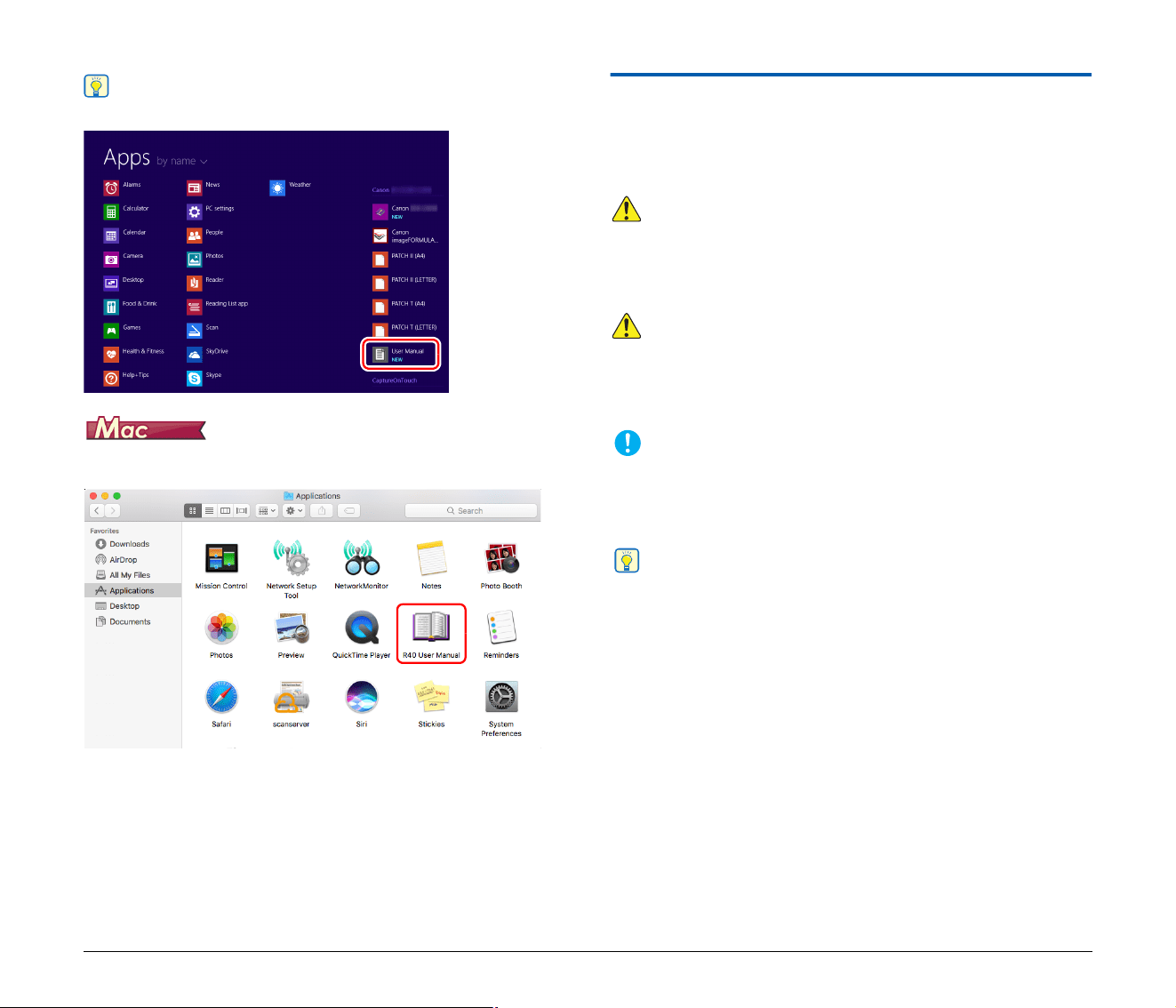1176x1008 pixels.
Task: Click the Finder Share toolbar button
Action: coord(322,510)
